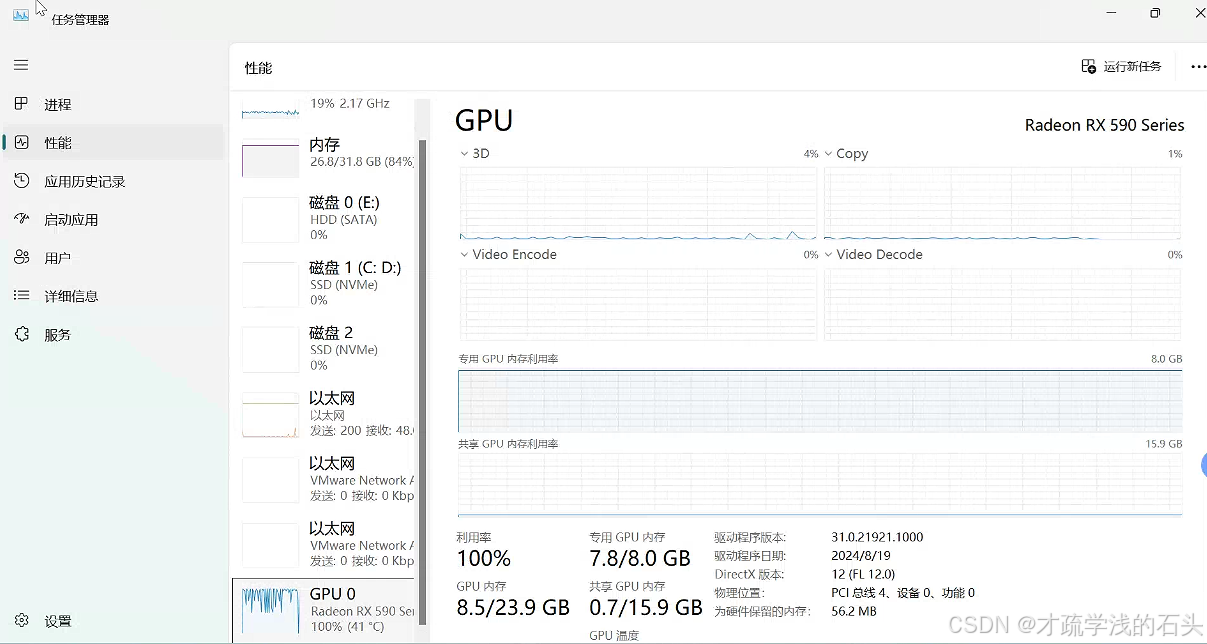Click the Radeon RX 590 Series label
Image resolution: width=1207 pixels, height=644 pixels.
[x=1104, y=125]
